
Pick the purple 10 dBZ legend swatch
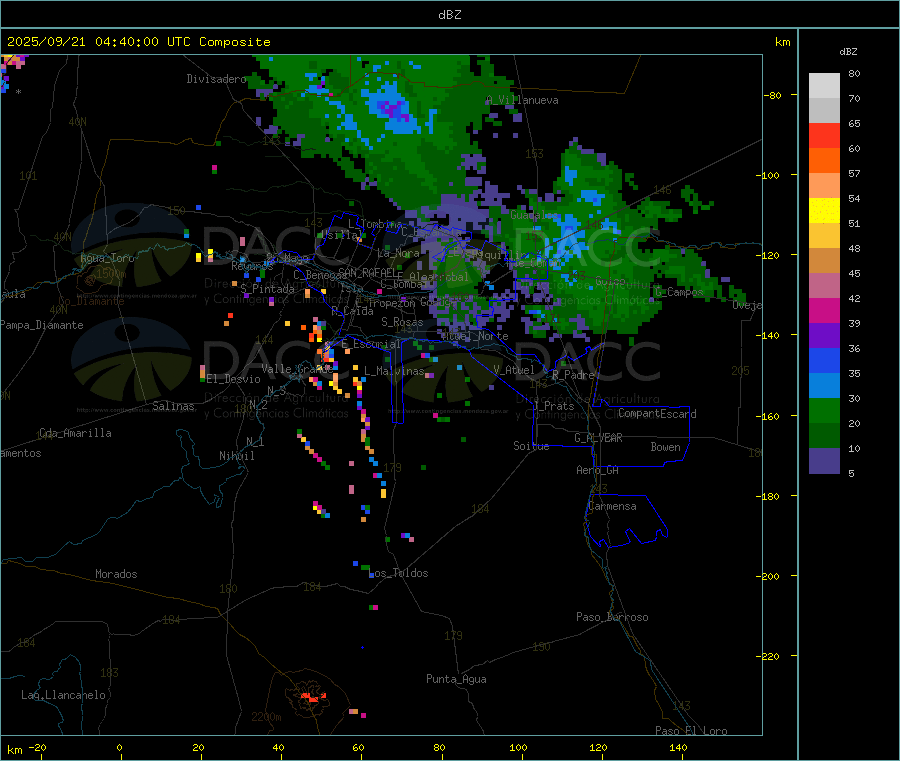[824, 460]
